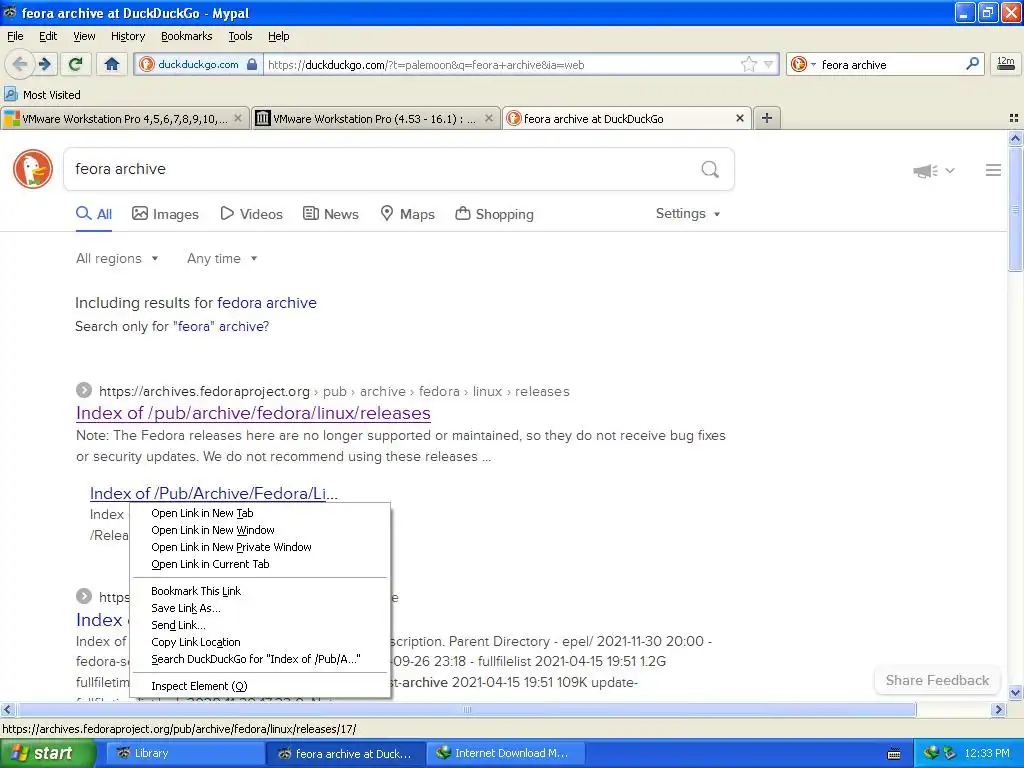
Task: Open the History menu
Action: (x=127, y=37)
